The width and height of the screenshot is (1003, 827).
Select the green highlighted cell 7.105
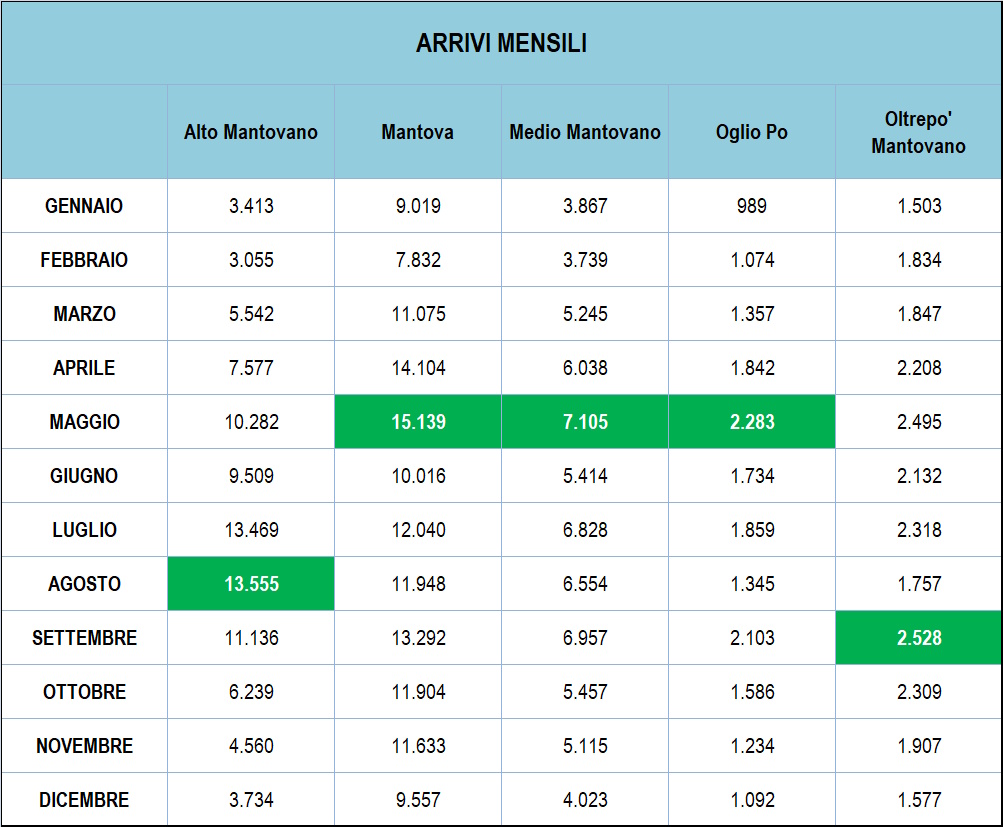(585, 422)
